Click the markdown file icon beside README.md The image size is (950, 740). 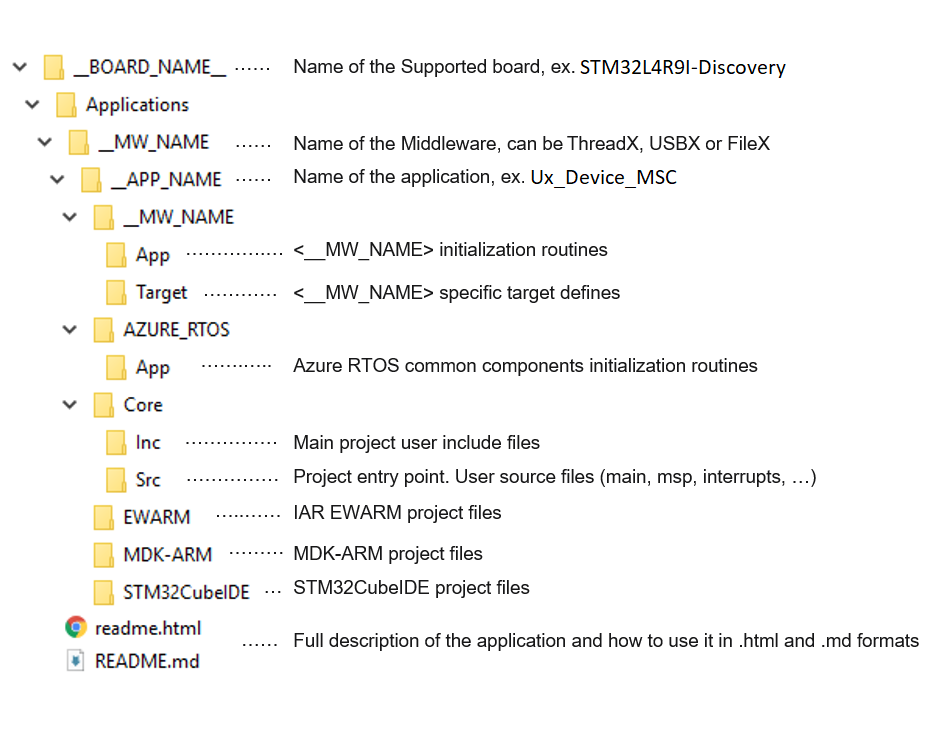tap(75, 661)
